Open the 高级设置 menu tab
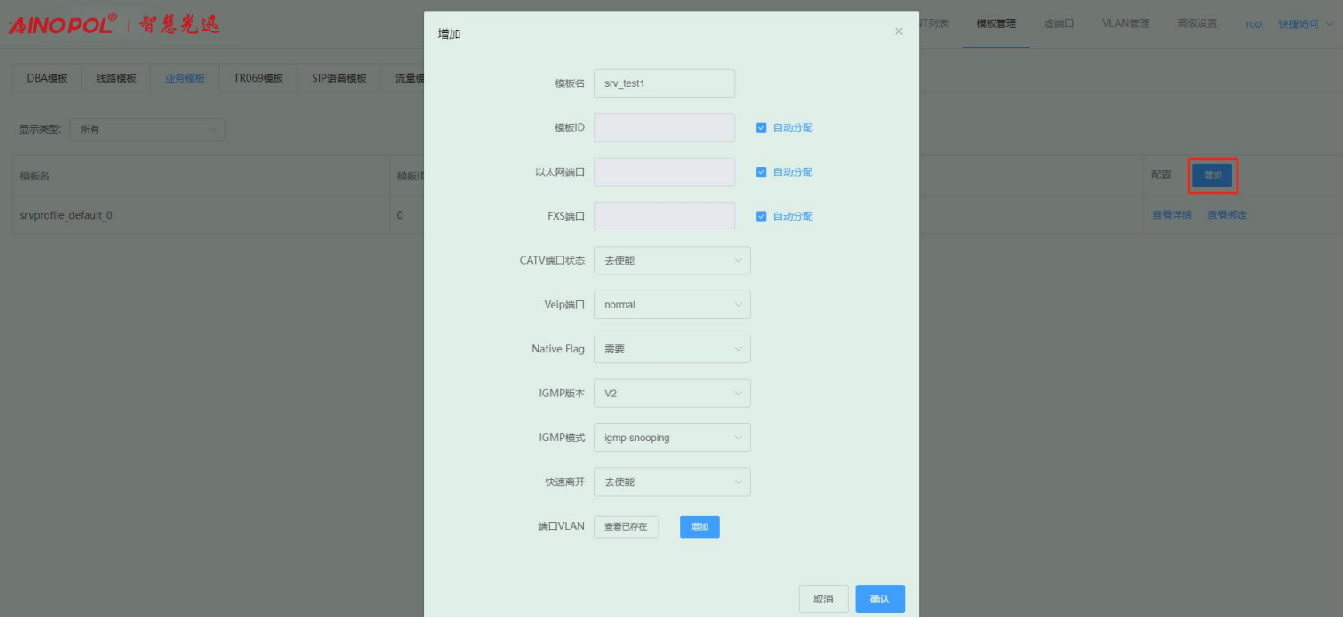1343x619 pixels. click(1196, 24)
